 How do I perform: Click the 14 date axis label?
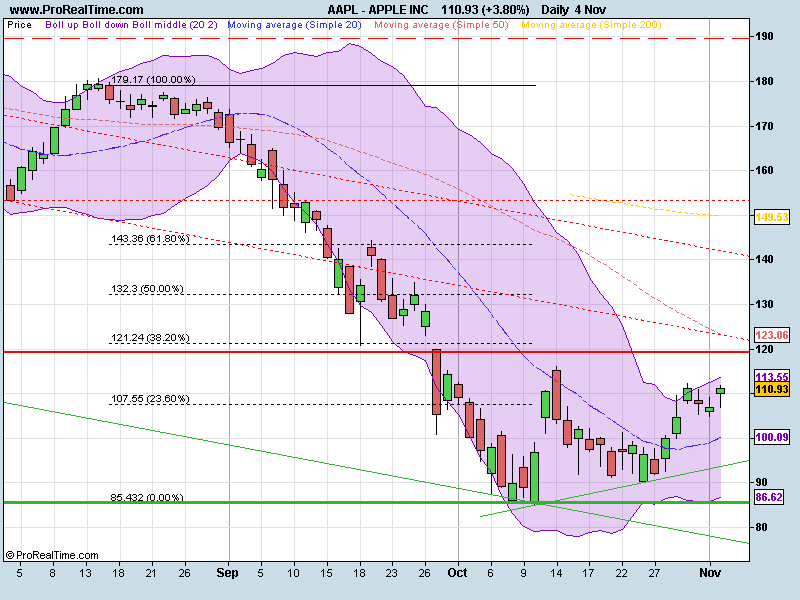(x=556, y=573)
